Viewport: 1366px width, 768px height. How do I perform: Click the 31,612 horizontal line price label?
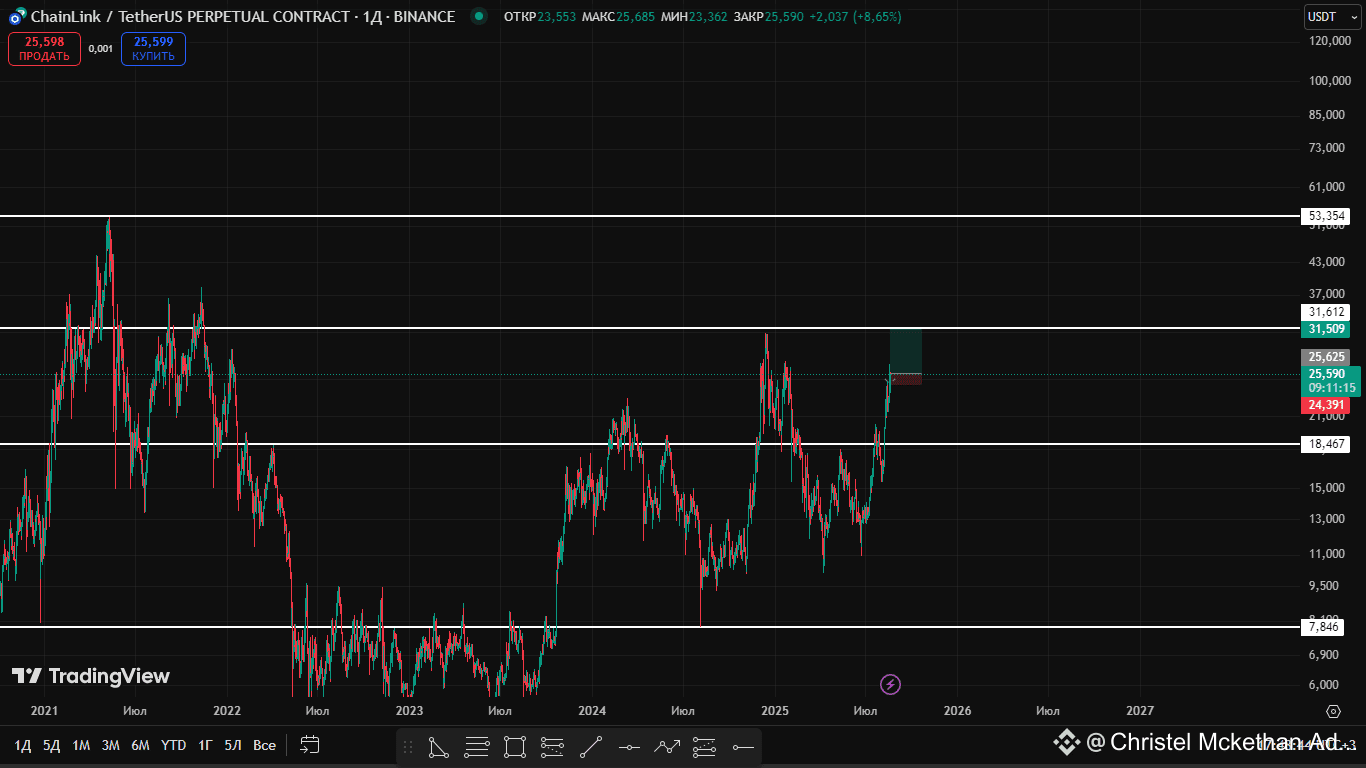click(1325, 312)
